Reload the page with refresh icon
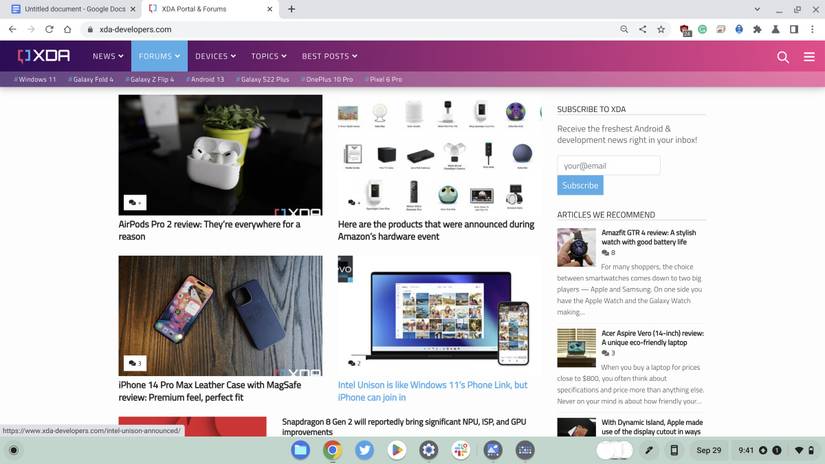This screenshot has width=825, height=464. tap(49, 29)
